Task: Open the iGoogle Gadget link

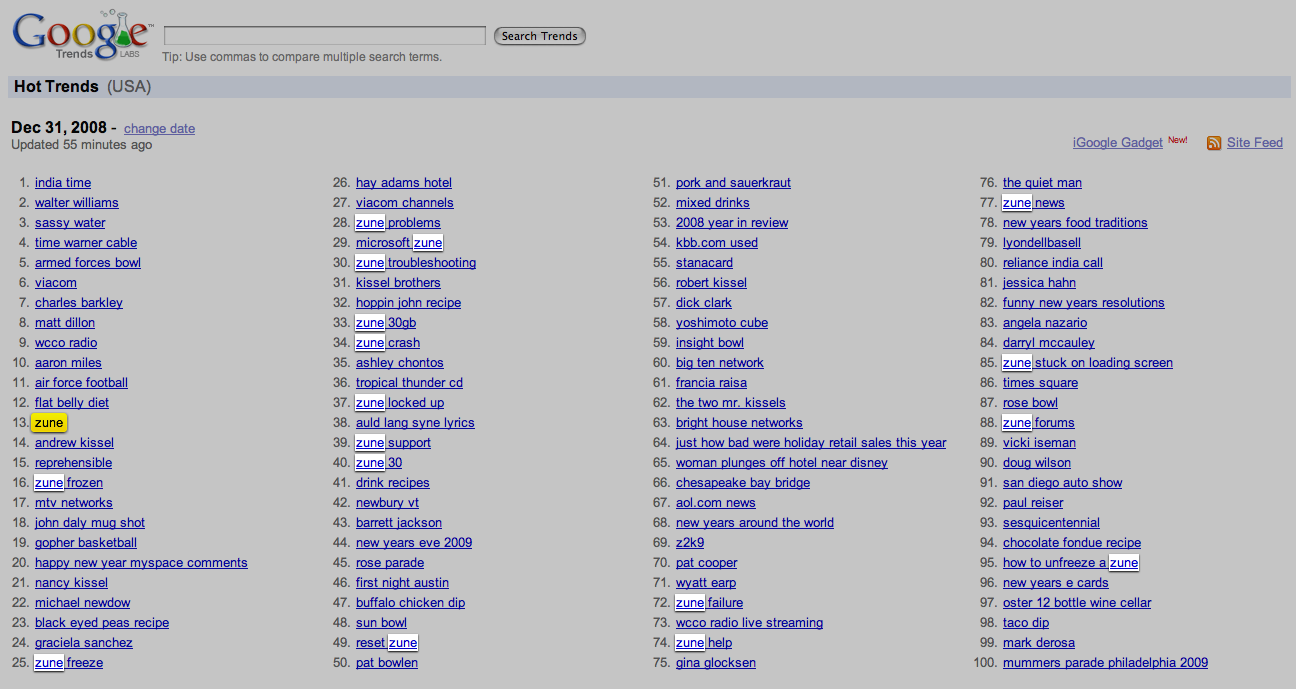Action: [x=1118, y=143]
